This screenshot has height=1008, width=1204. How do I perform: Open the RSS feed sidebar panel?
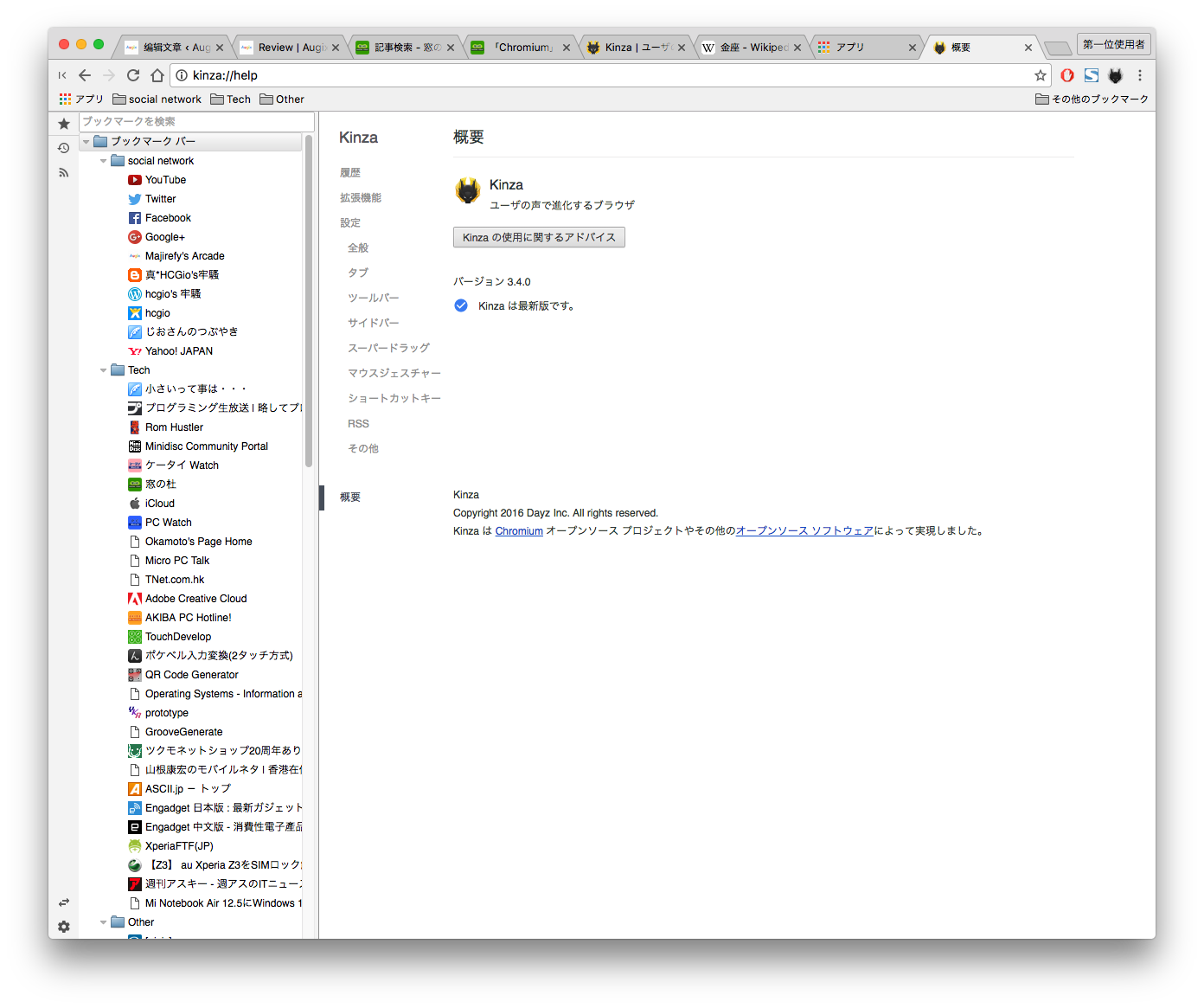[63, 172]
